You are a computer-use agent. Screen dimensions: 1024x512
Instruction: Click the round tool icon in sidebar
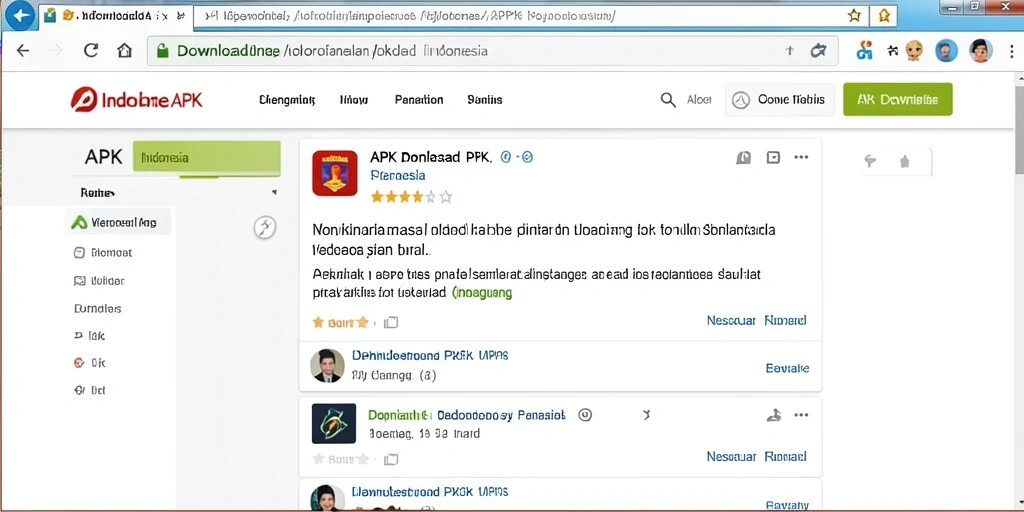coord(264,227)
